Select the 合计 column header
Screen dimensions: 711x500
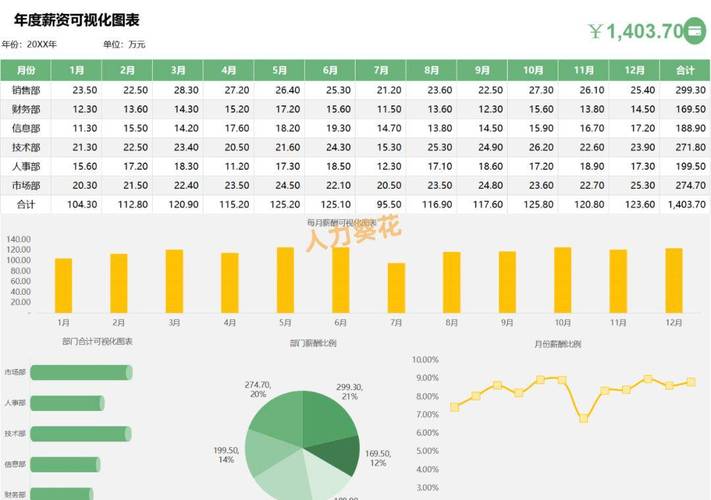point(685,70)
